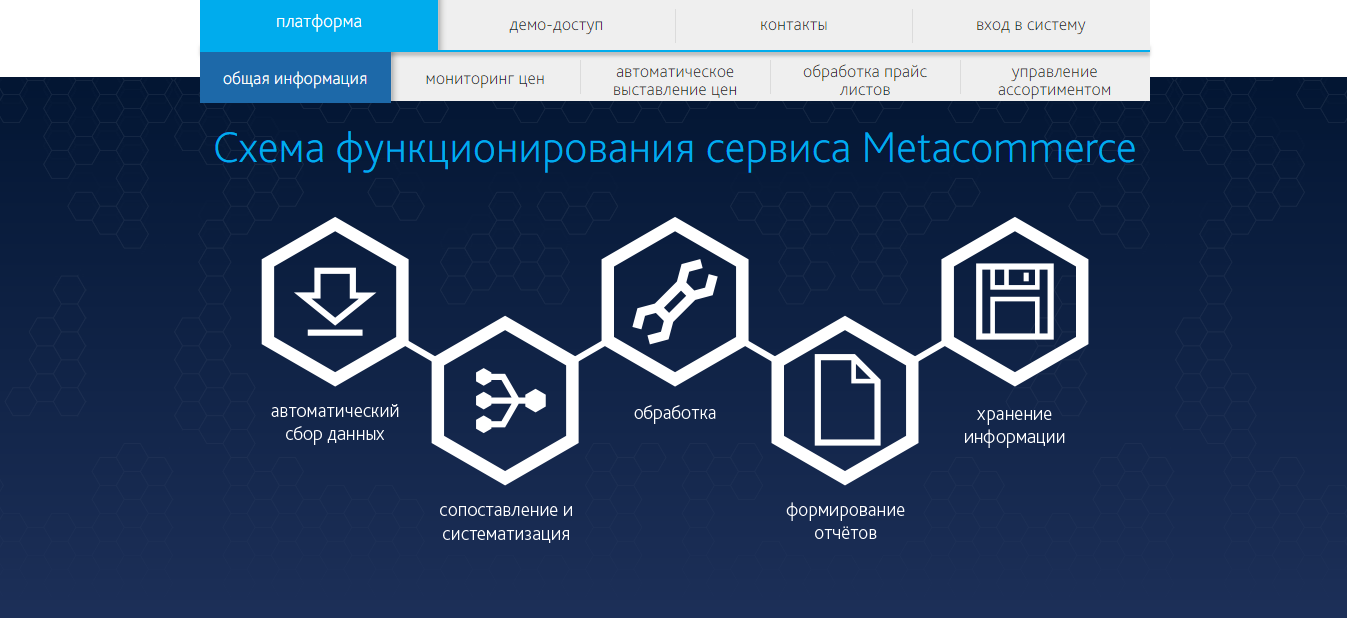1347x618 pixels.
Task: Select управление ассортиментом
Action: tap(1054, 80)
